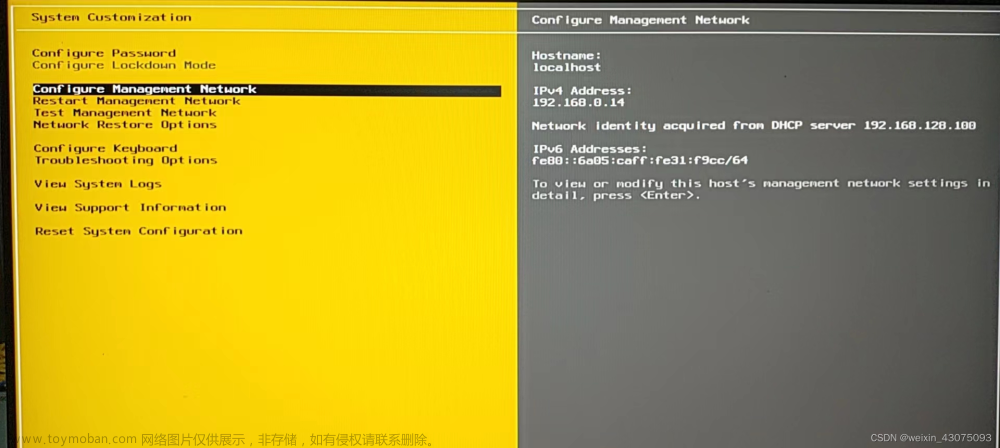
Task: Select Configure Lockdown Mode entry
Action: (124, 65)
